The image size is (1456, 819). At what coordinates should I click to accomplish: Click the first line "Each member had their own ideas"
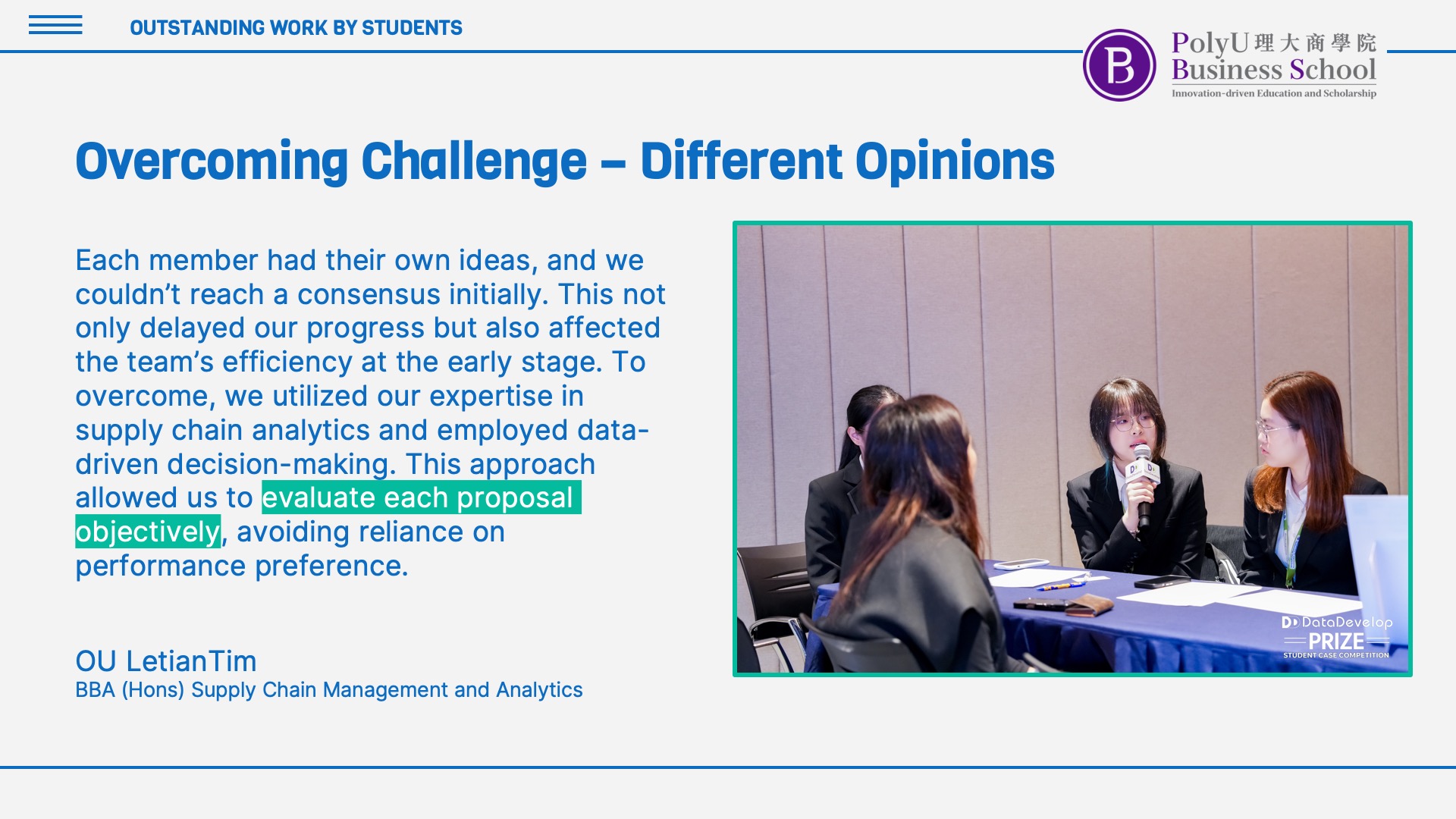tap(359, 260)
